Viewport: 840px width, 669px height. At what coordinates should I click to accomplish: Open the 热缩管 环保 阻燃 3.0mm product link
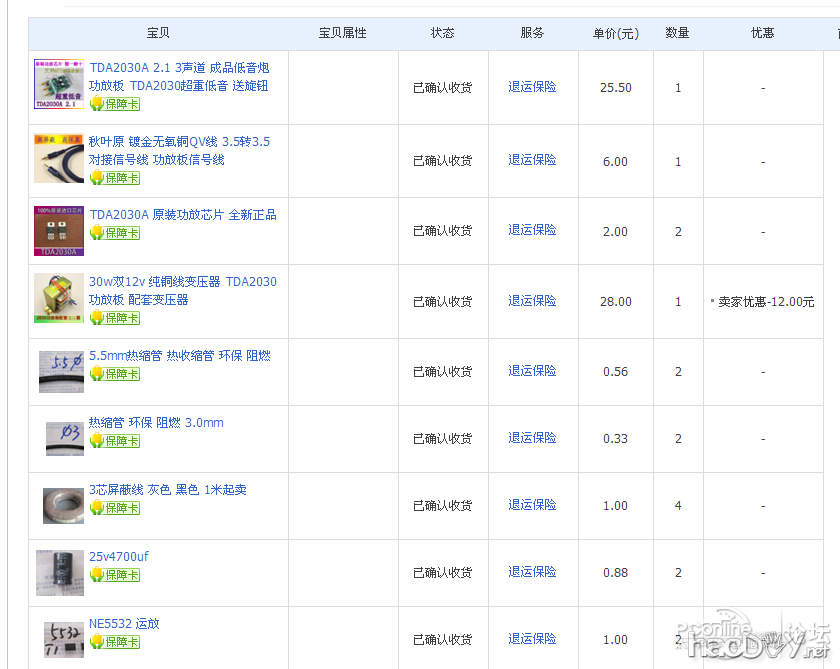tap(156, 423)
